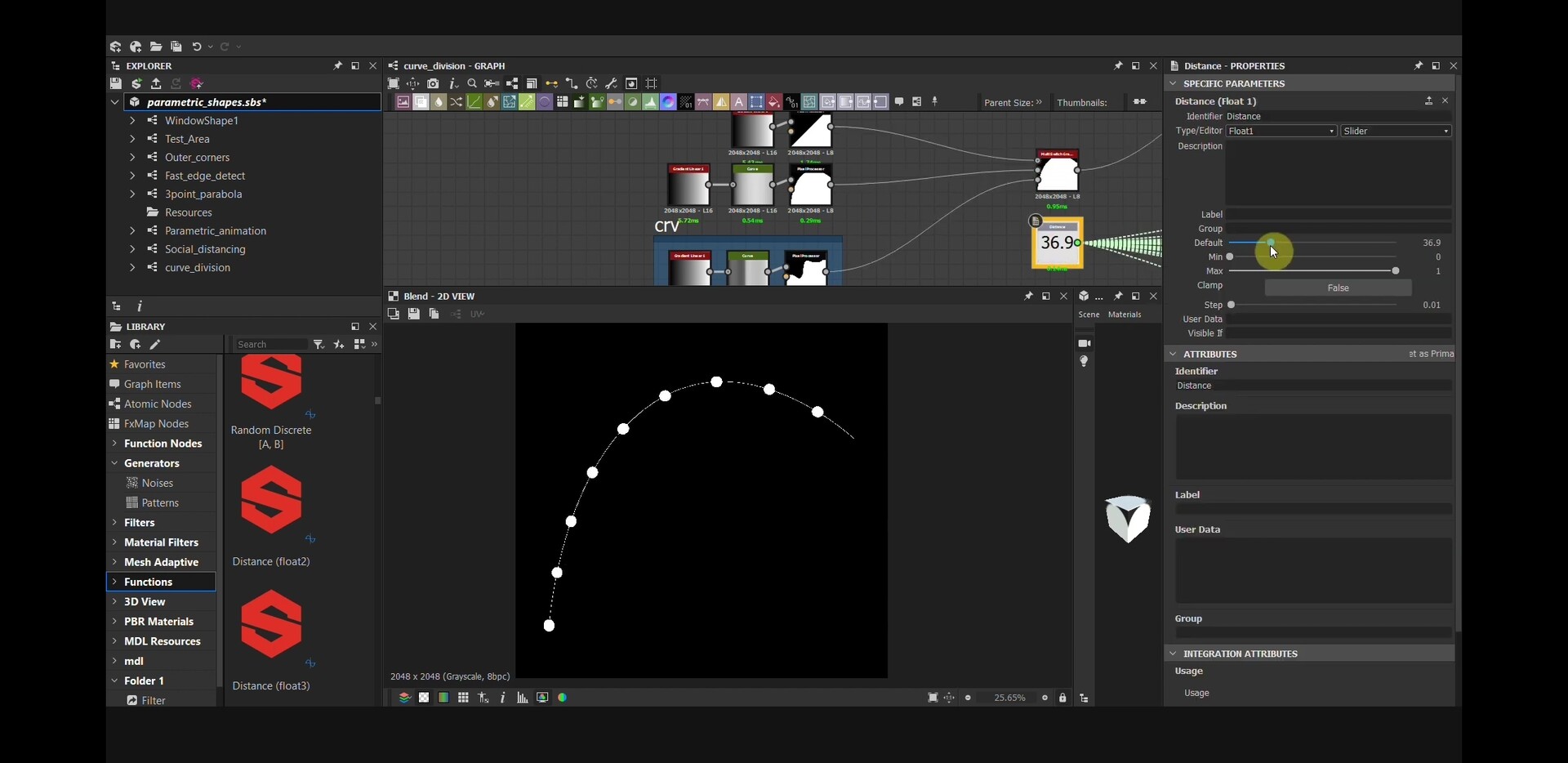Screen dimensions: 1568x763
Task: Select the Transformation 2D node icon
Action: click(x=510, y=102)
